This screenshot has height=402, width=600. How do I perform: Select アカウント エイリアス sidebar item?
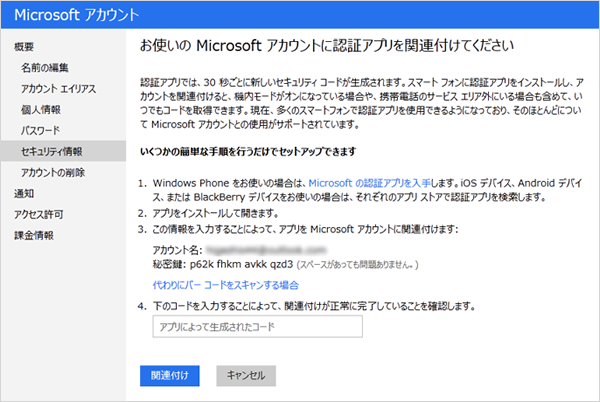[x=58, y=89]
